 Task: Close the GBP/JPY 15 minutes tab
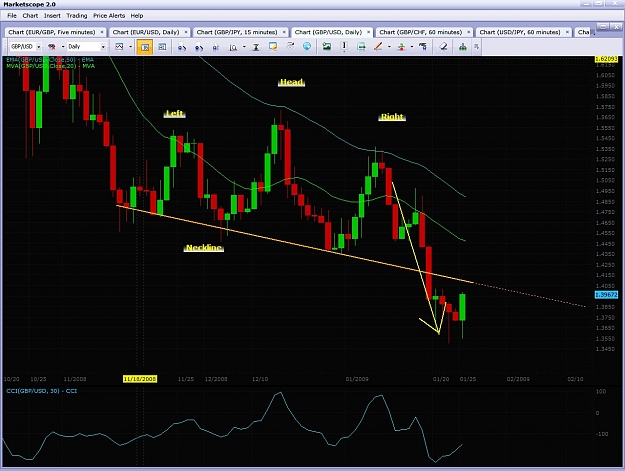click(284, 32)
